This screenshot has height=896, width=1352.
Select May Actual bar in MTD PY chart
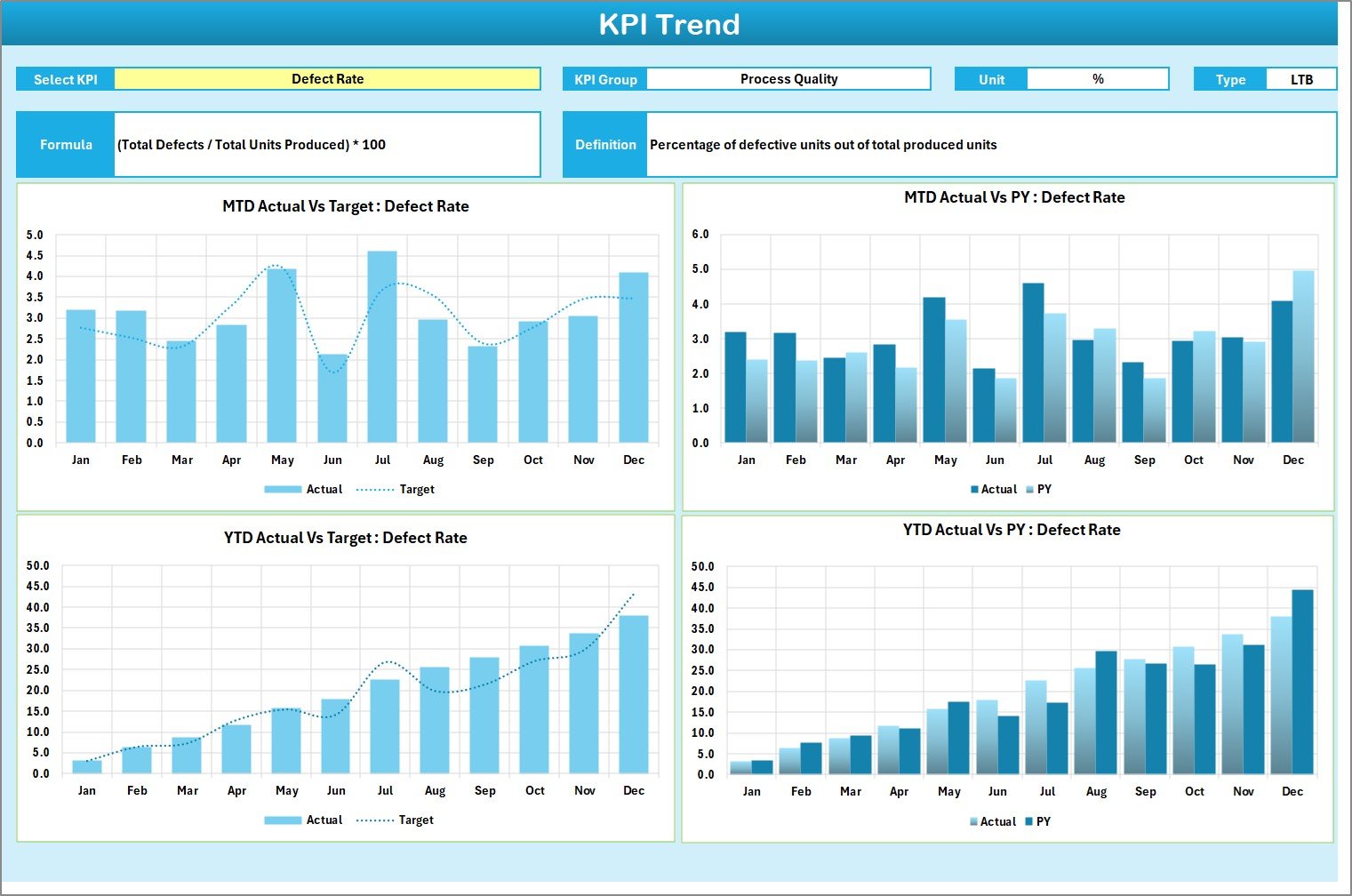(934, 370)
